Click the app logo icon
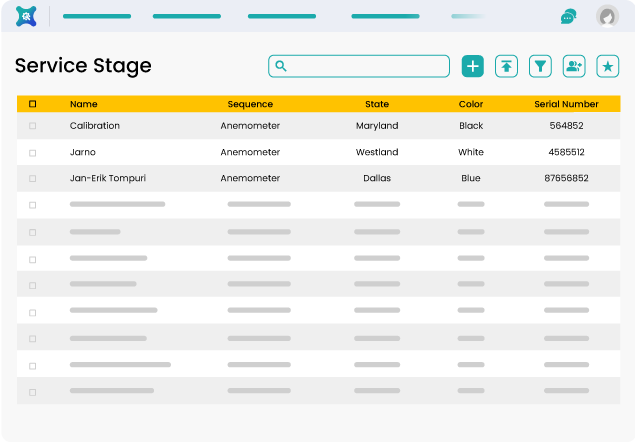 click(27, 16)
